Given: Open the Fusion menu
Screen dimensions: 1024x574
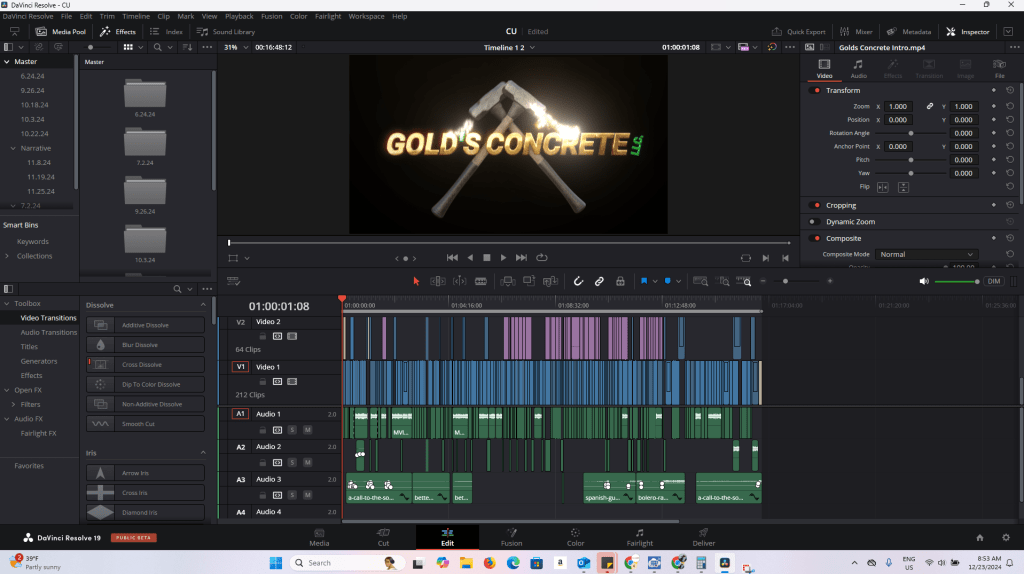Looking at the screenshot, I should click(x=272, y=16).
